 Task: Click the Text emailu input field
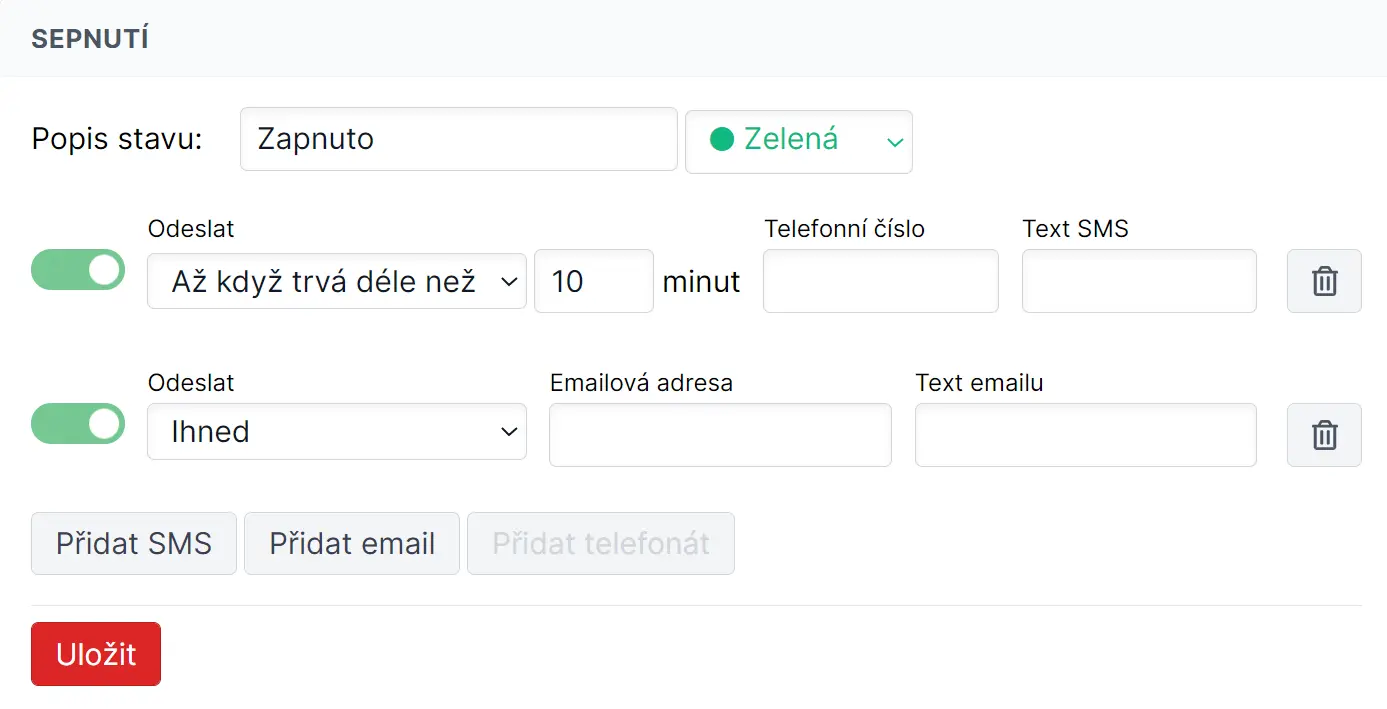coord(1084,434)
